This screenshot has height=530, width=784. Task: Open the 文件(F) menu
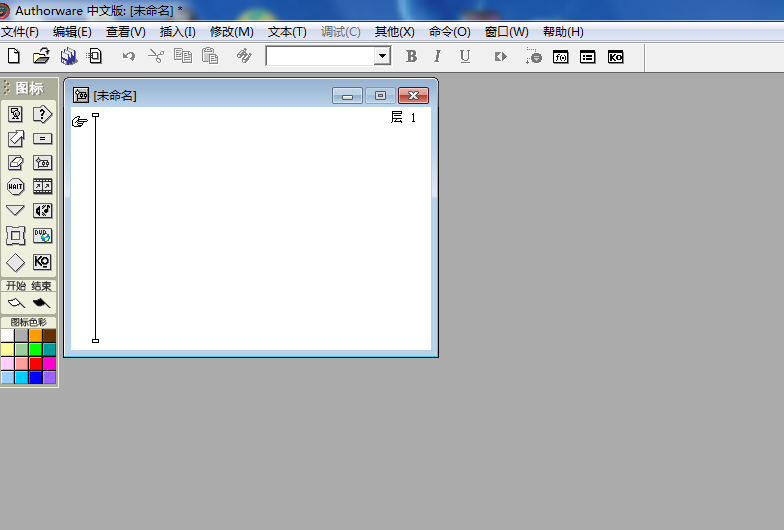(20, 32)
